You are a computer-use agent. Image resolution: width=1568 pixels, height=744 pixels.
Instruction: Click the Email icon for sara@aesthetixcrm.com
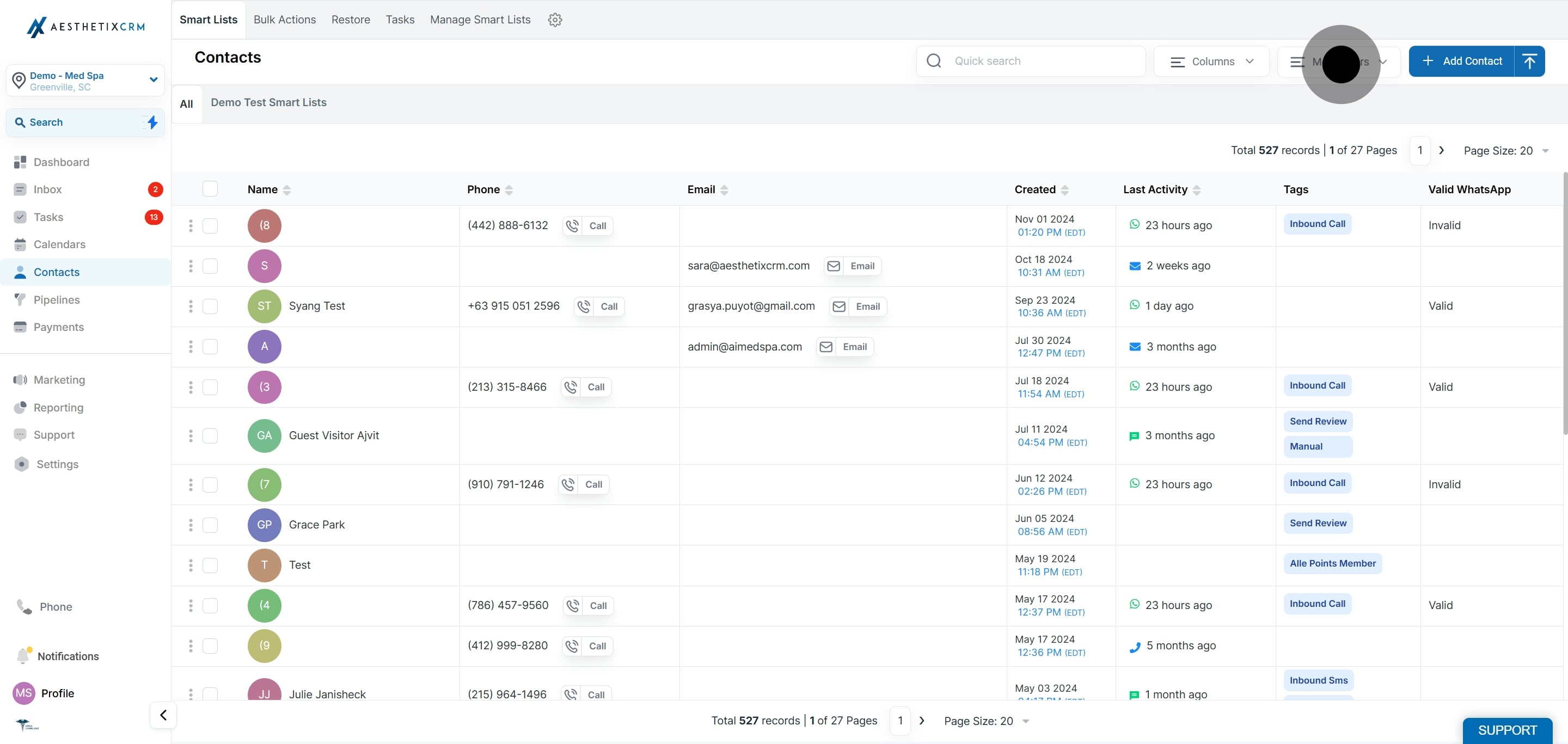tap(834, 267)
